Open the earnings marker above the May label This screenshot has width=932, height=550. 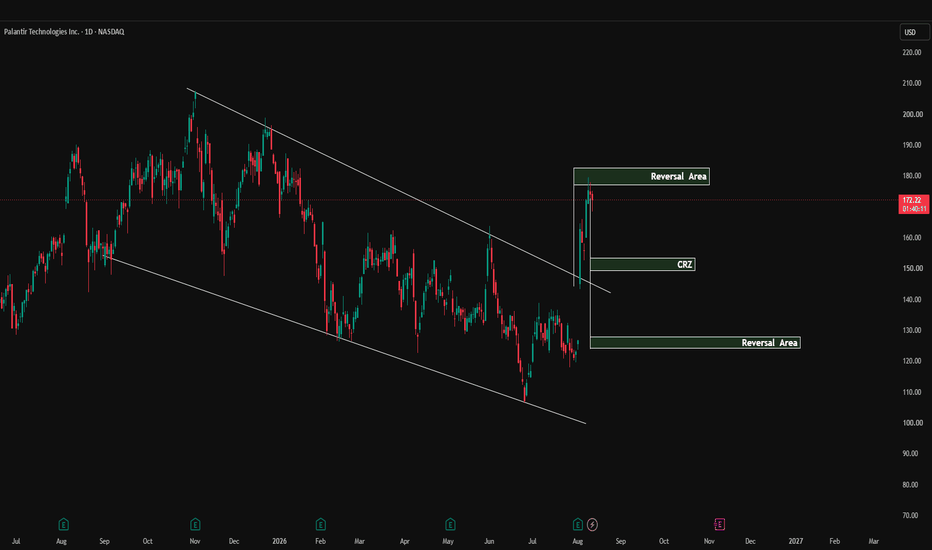click(450, 524)
